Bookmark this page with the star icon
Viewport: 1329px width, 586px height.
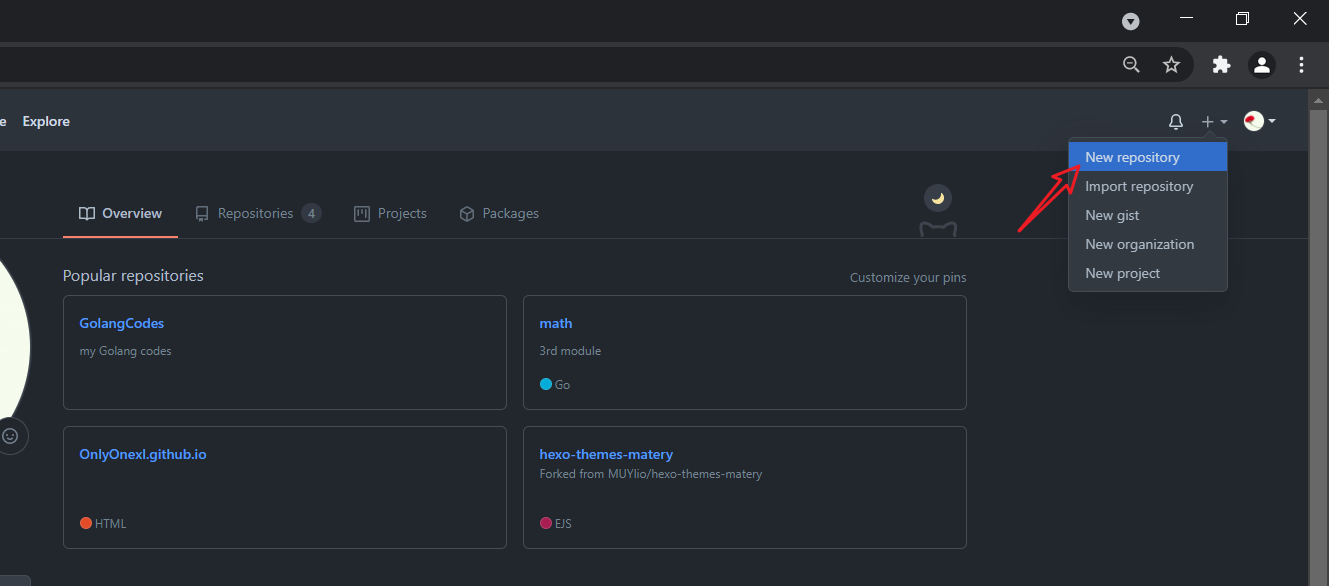pos(1171,65)
